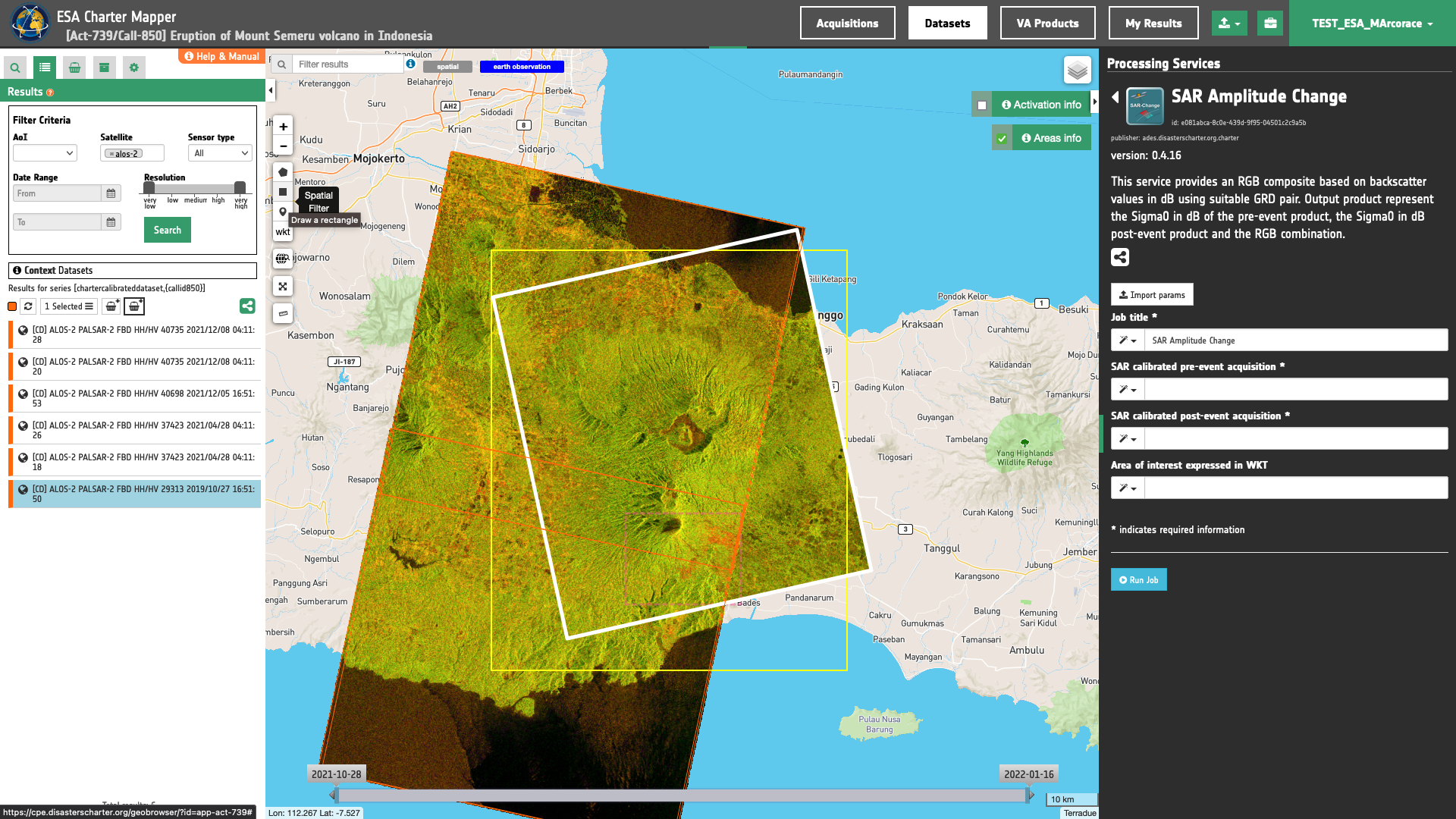Open the 1 Selected menu
This screenshot has width=1456, height=819.
point(69,306)
